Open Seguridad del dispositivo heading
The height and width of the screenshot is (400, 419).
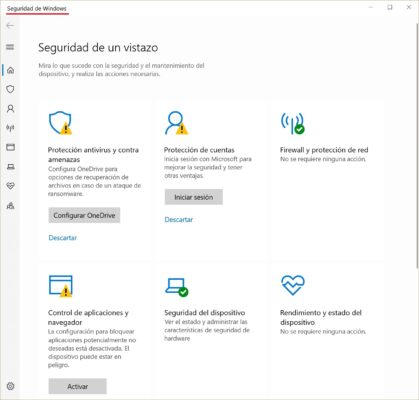(x=204, y=313)
